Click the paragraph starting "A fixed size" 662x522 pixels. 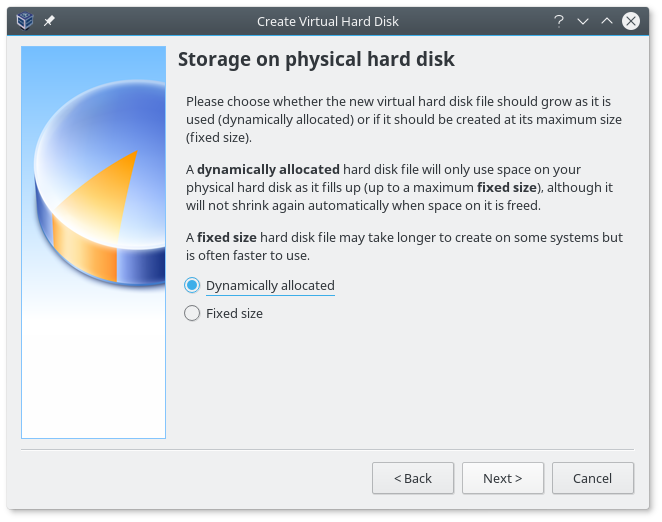404,246
